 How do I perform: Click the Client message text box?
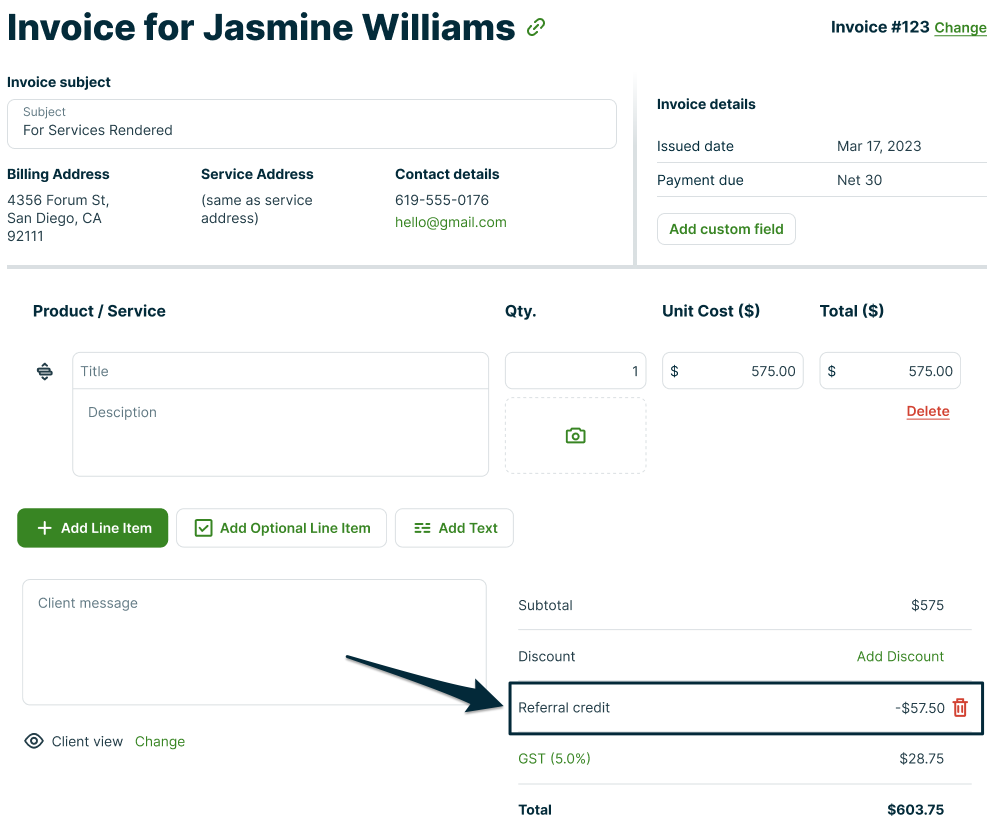pos(254,642)
